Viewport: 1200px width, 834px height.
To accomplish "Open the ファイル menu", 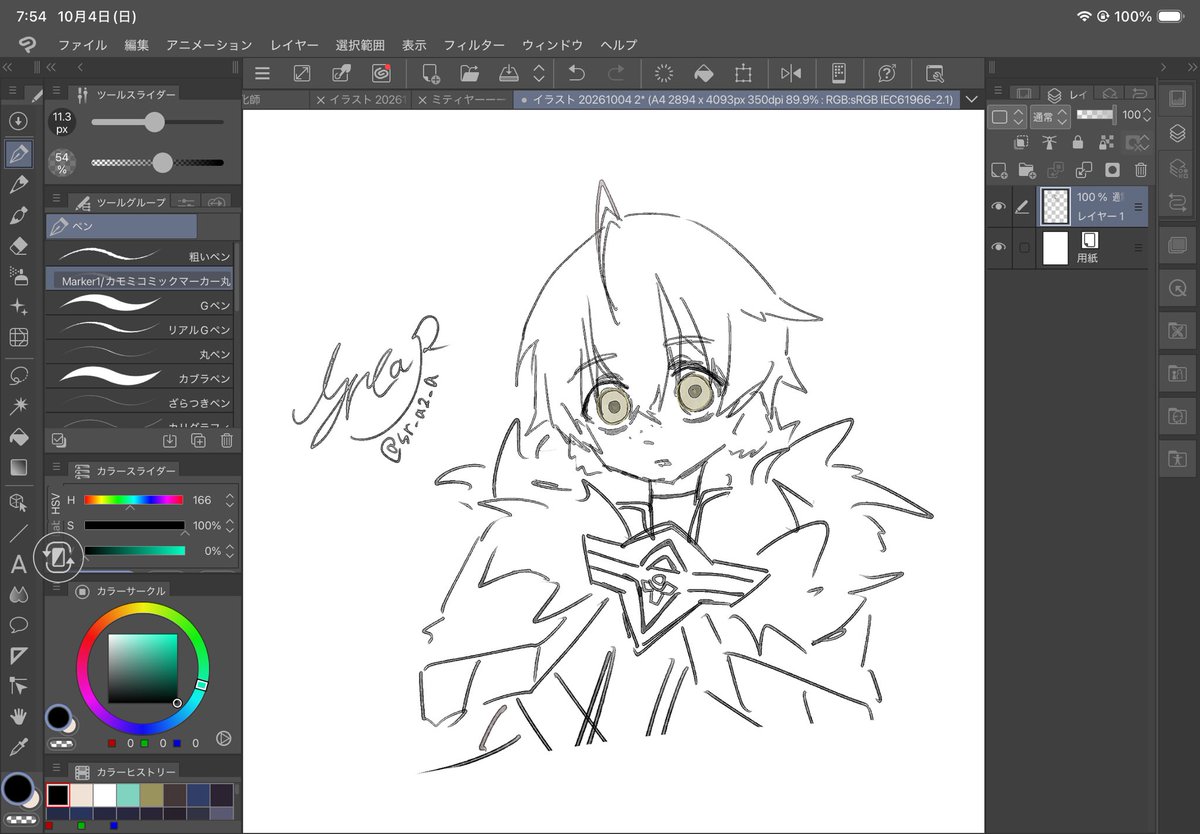I will coord(83,45).
